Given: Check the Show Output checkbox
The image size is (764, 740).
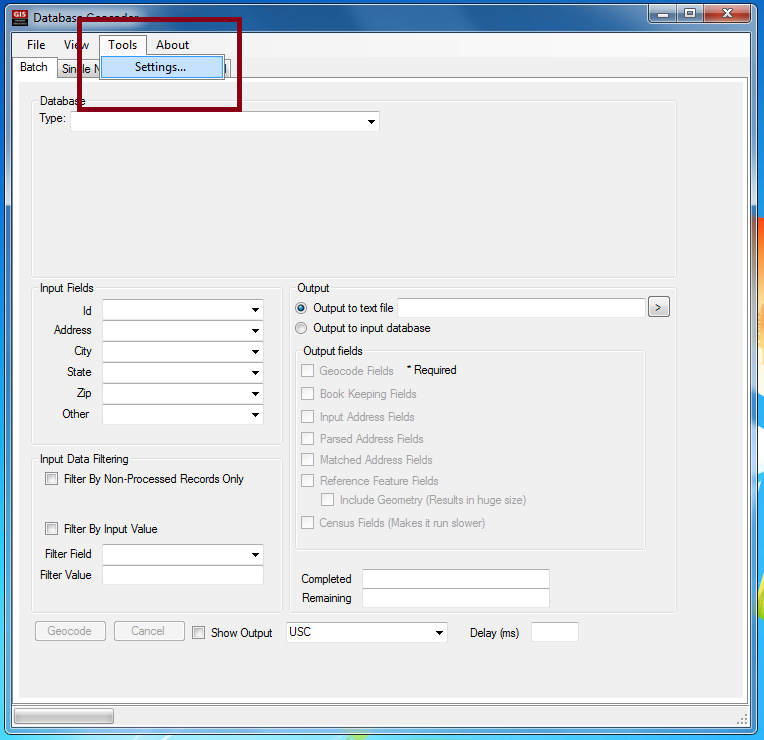Looking at the screenshot, I should coord(199,633).
